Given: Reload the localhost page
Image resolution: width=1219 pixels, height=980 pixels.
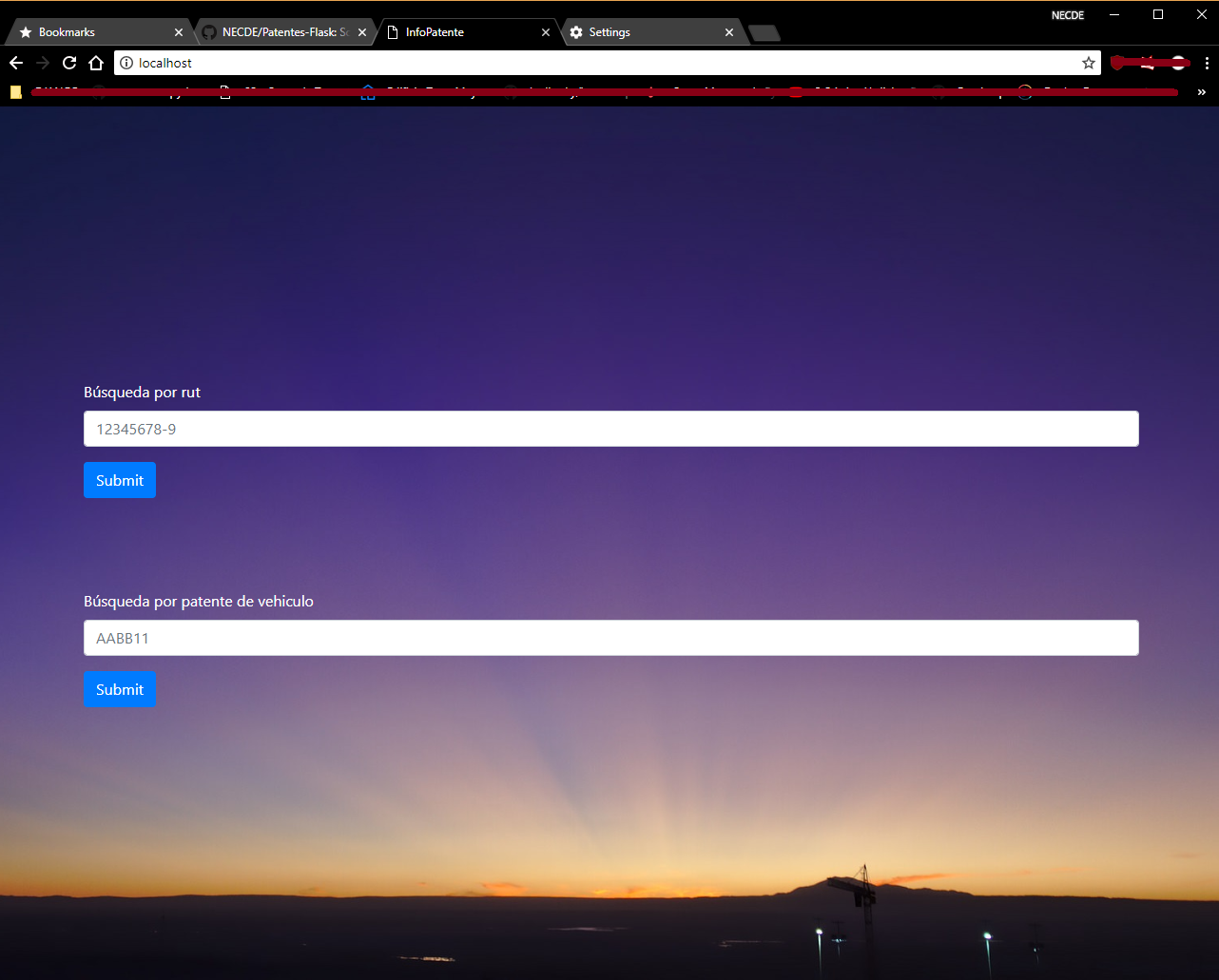Looking at the screenshot, I should click(x=69, y=63).
